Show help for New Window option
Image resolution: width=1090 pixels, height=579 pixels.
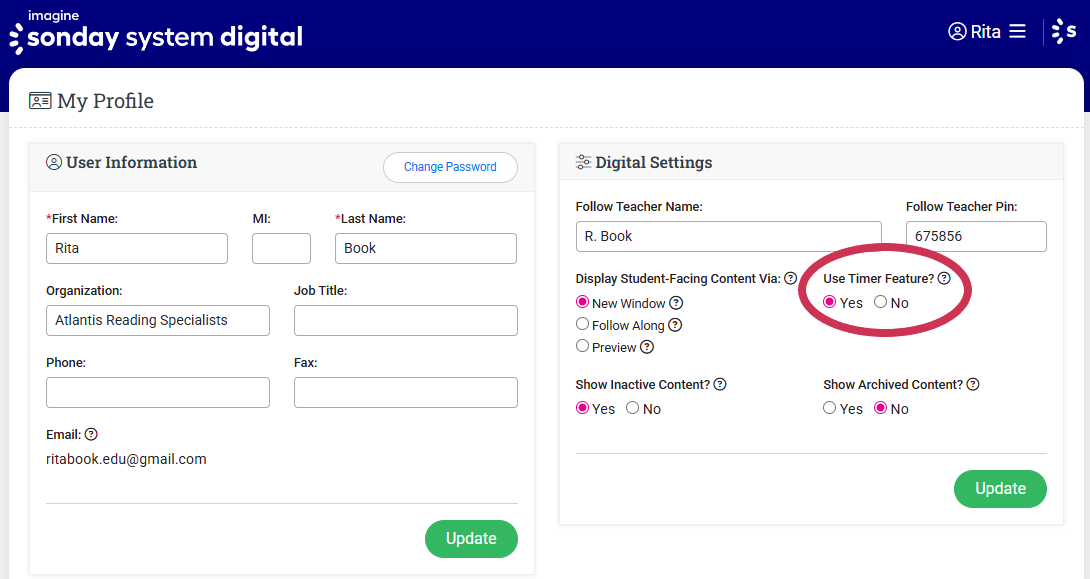676,303
